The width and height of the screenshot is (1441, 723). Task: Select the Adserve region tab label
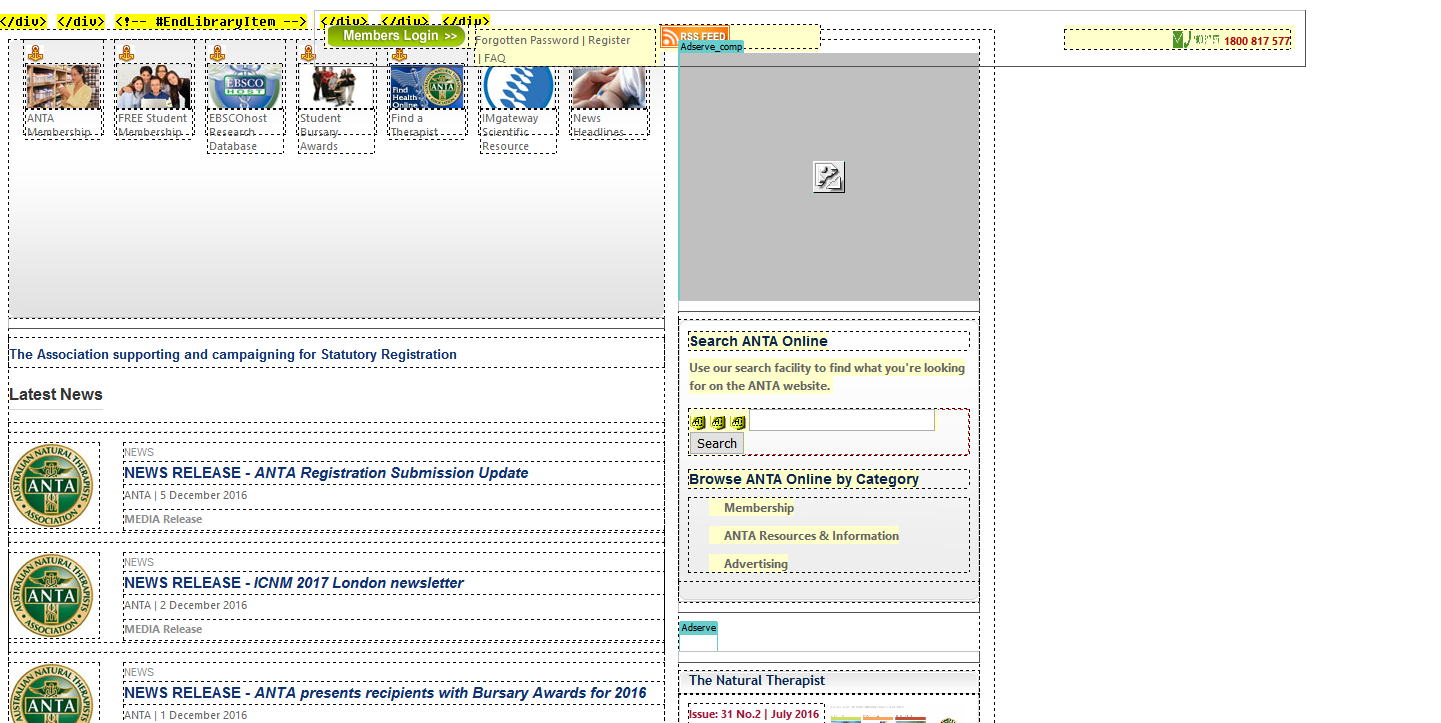698,628
